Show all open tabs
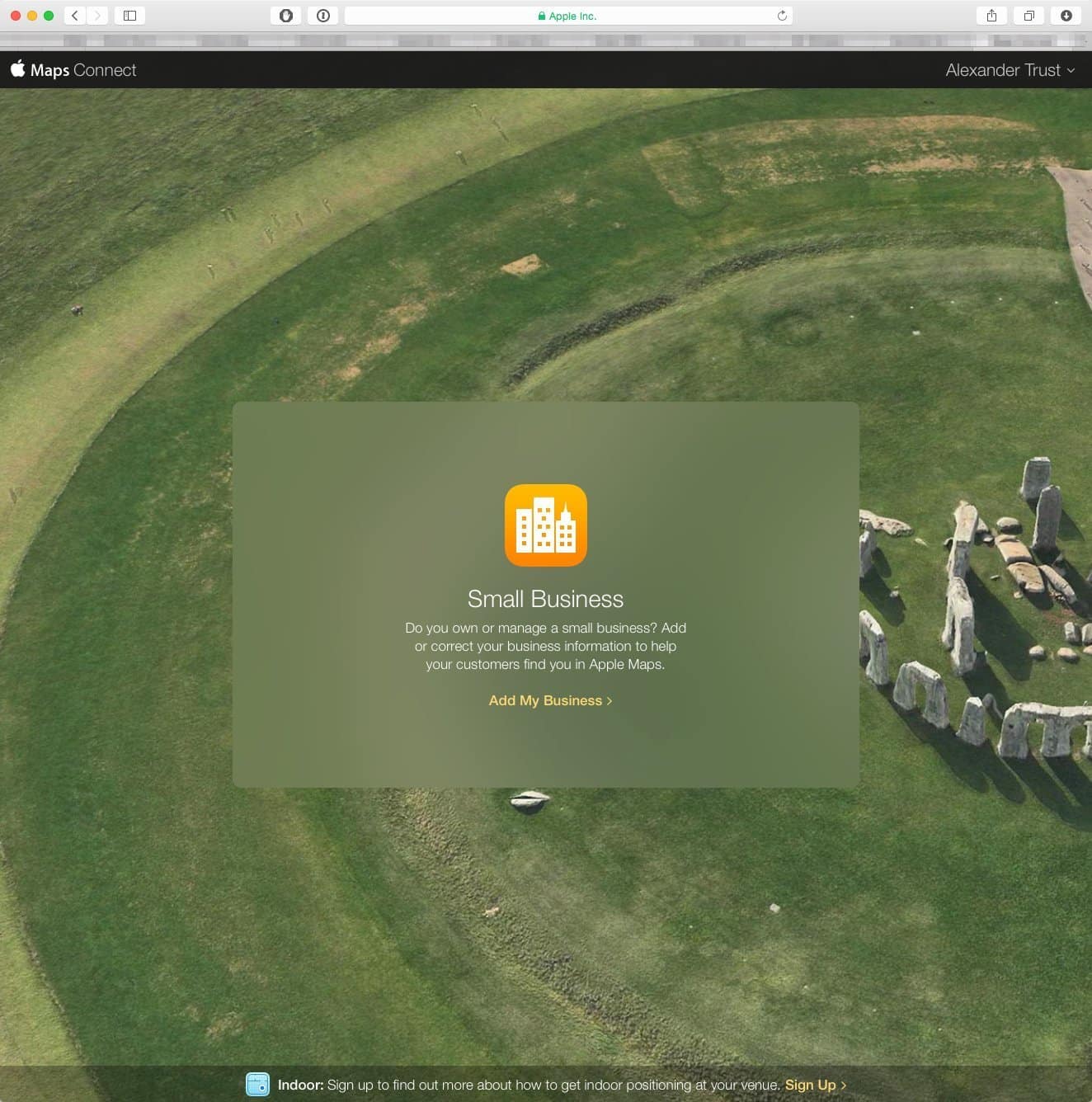 tap(1028, 16)
